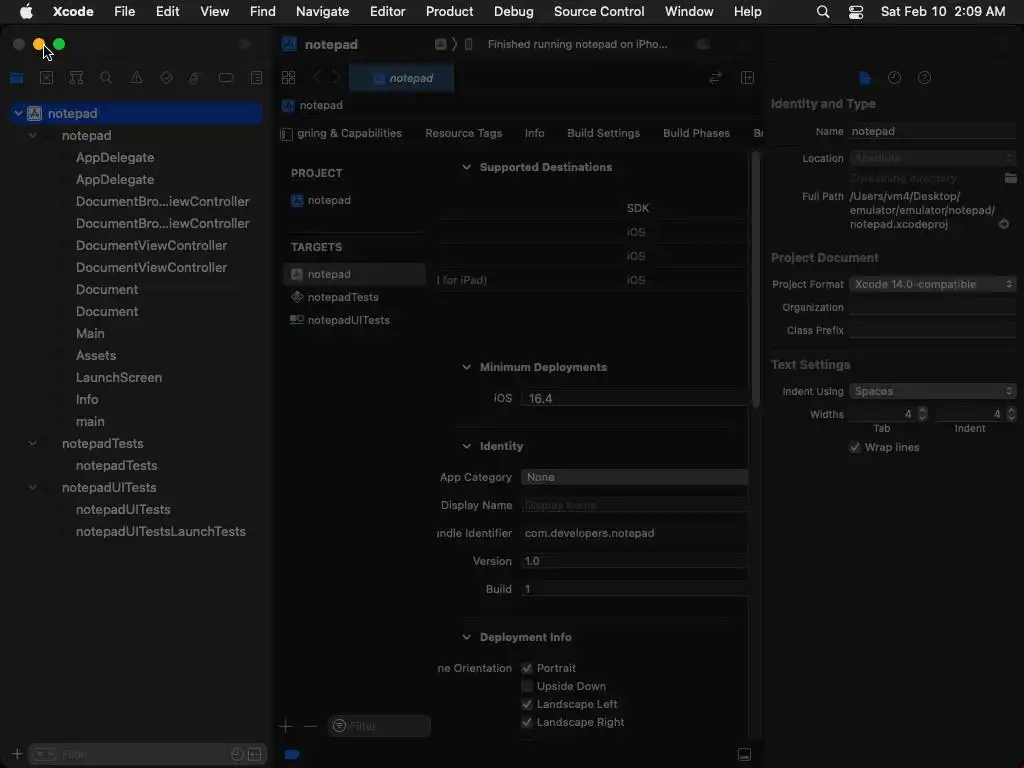
Task: Add a file with navigator plus button
Action: (17, 754)
